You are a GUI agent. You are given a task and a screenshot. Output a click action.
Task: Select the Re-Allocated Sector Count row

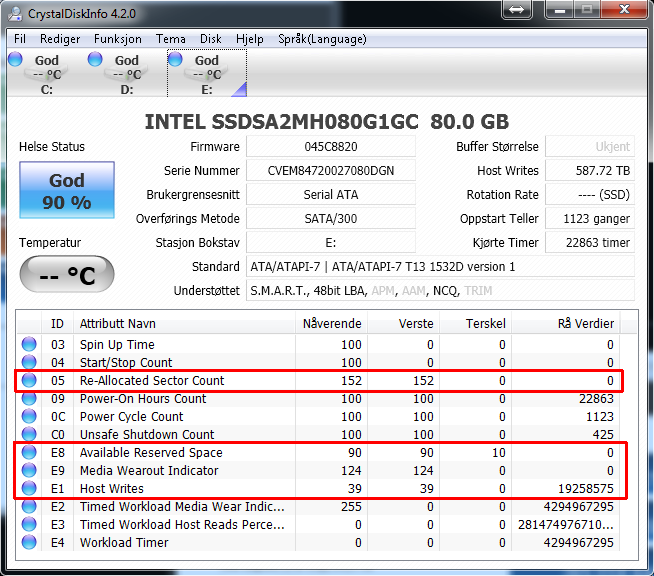[319, 380]
